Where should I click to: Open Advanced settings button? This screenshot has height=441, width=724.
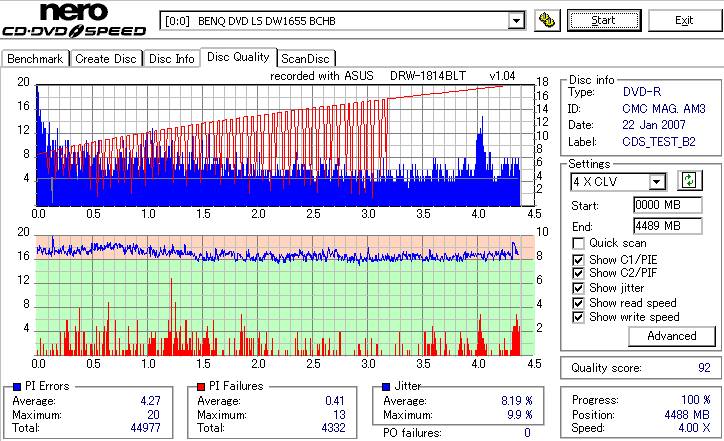click(x=671, y=336)
